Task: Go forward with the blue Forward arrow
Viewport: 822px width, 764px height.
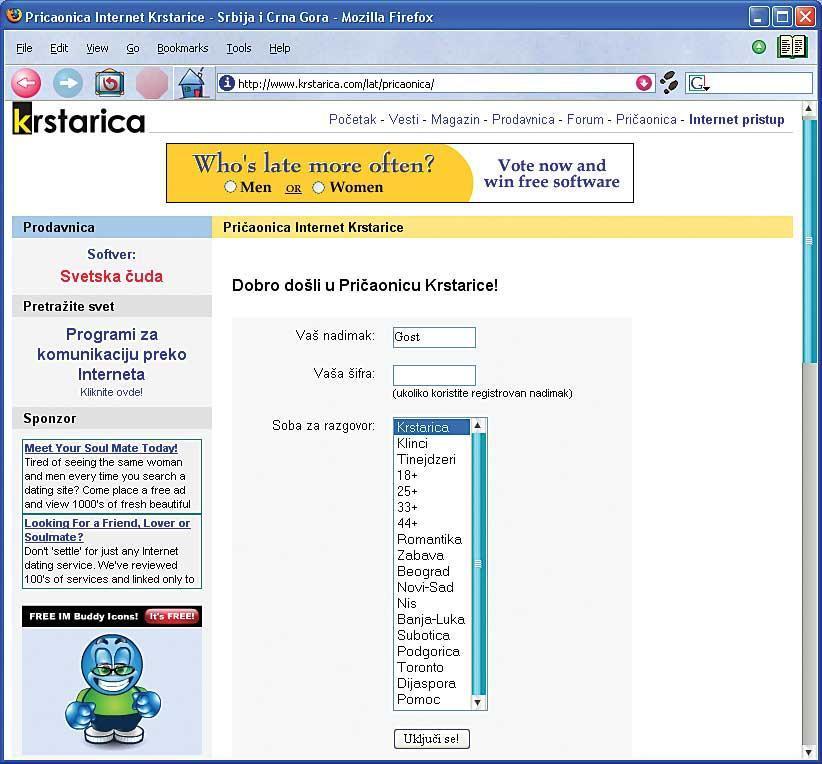Action: tap(68, 83)
